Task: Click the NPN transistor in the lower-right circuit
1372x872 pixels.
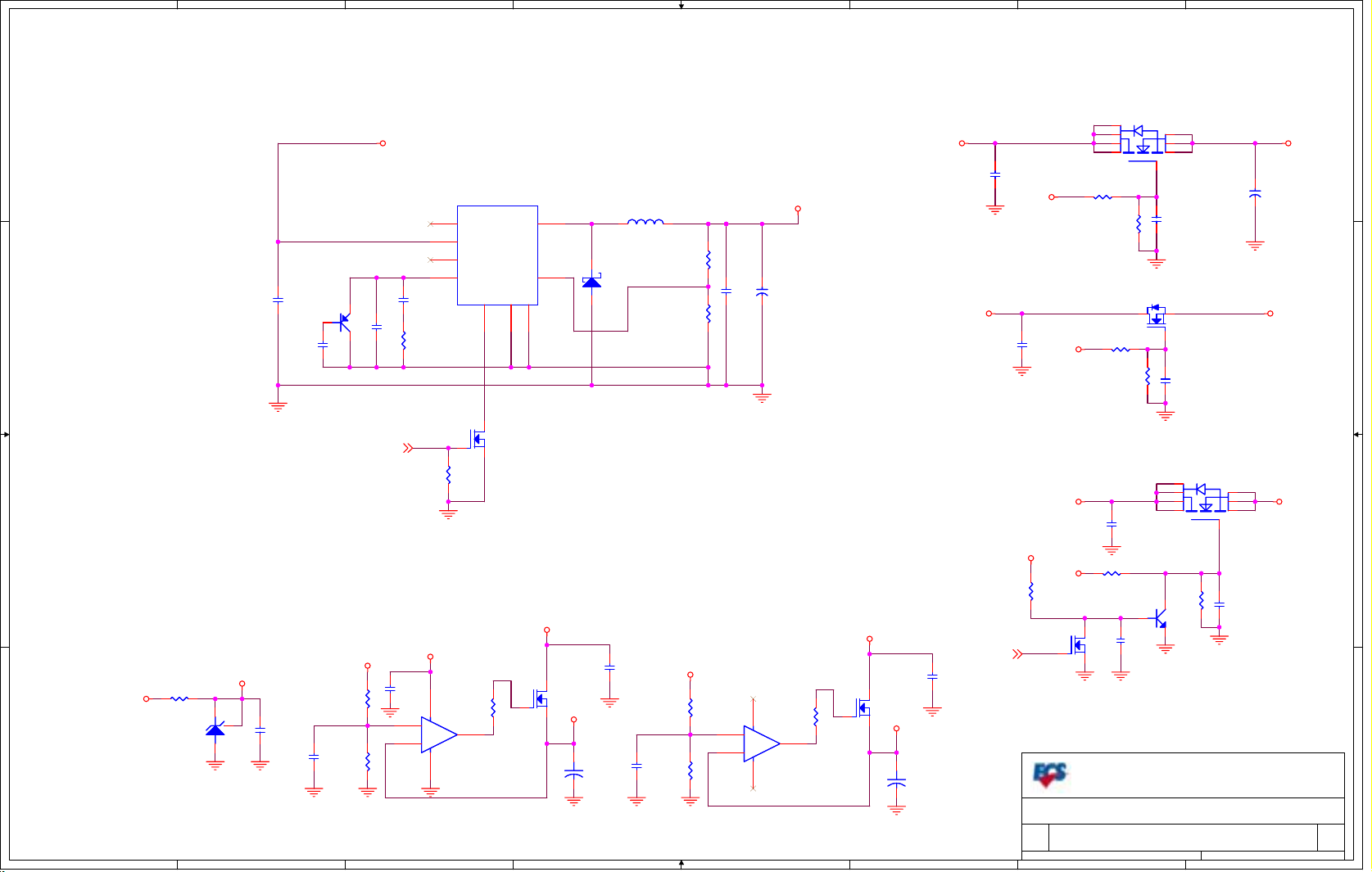Action: [1160, 618]
